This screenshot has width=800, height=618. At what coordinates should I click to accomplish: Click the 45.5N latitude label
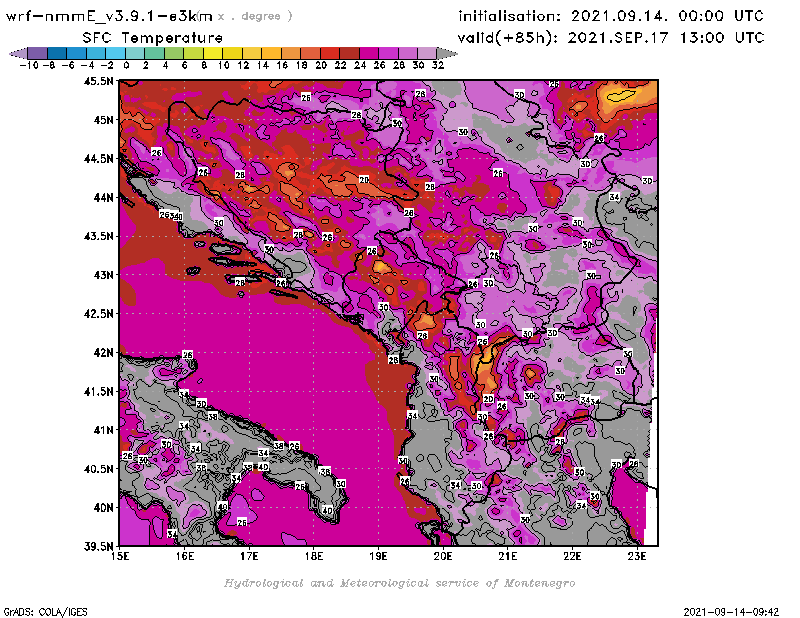point(98,81)
